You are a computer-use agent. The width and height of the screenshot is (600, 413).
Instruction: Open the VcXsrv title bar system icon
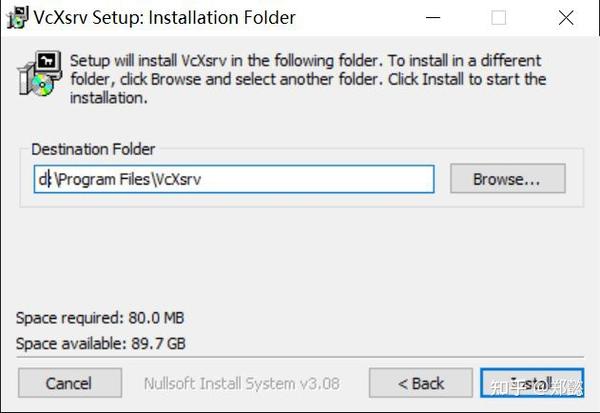pos(17,17)
